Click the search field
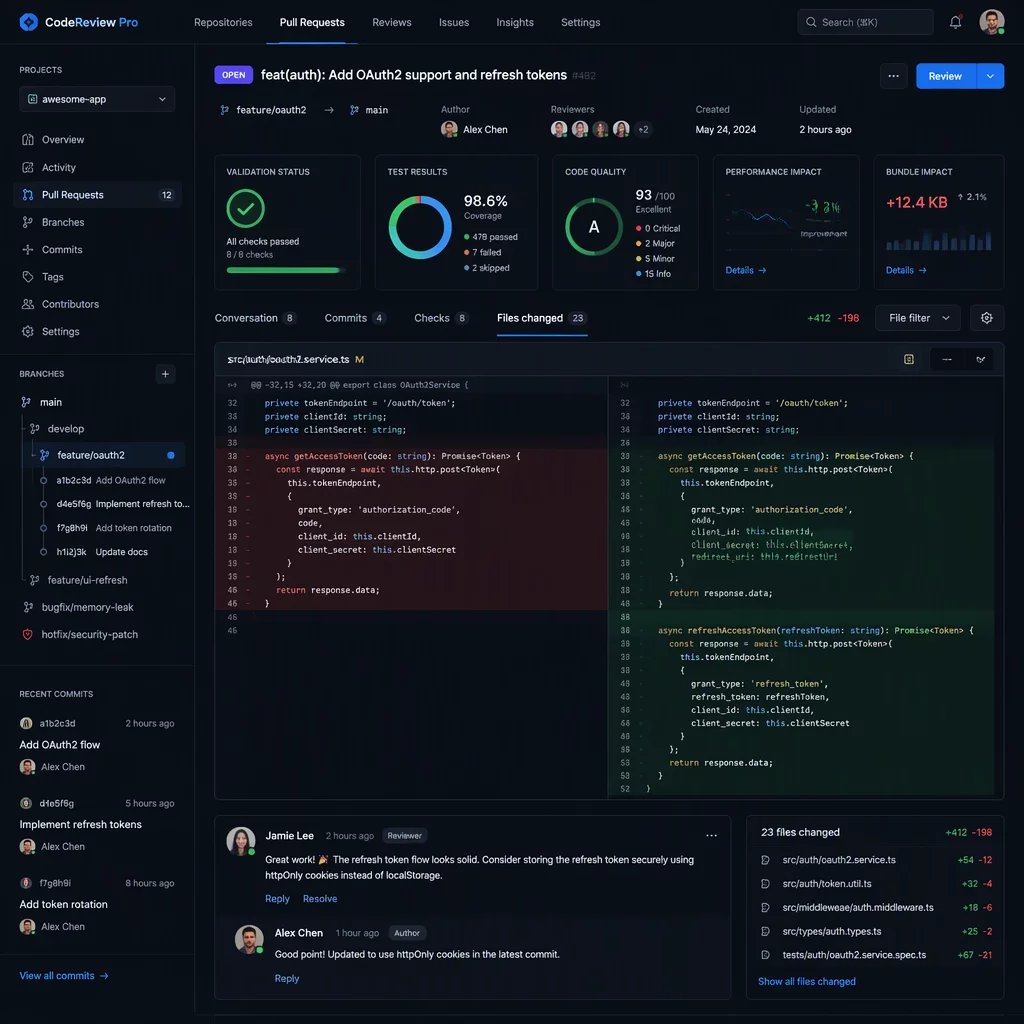Image resolution: width=1024 pixels, height=1024 pixels. 865,22
